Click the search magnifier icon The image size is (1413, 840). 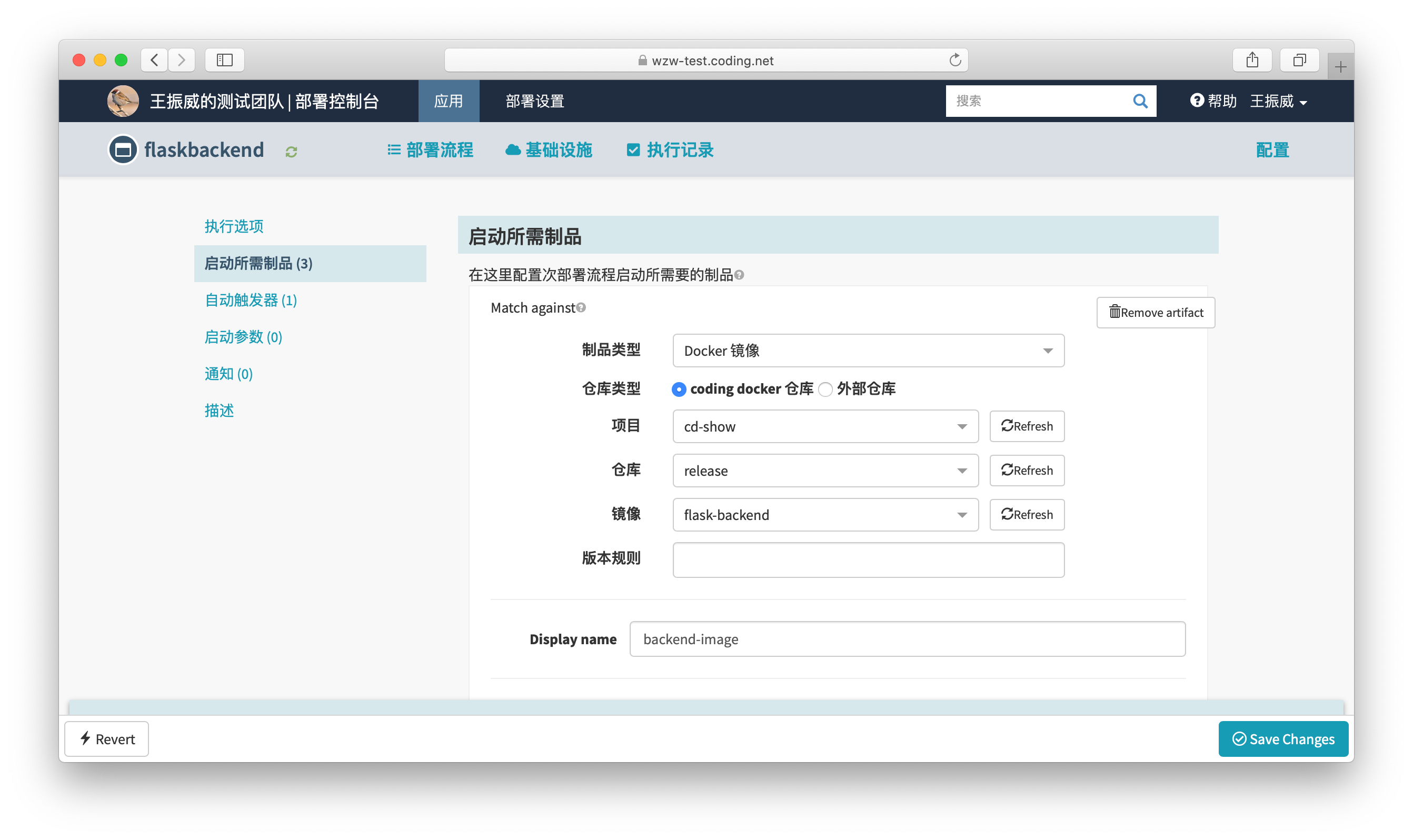1140,102
